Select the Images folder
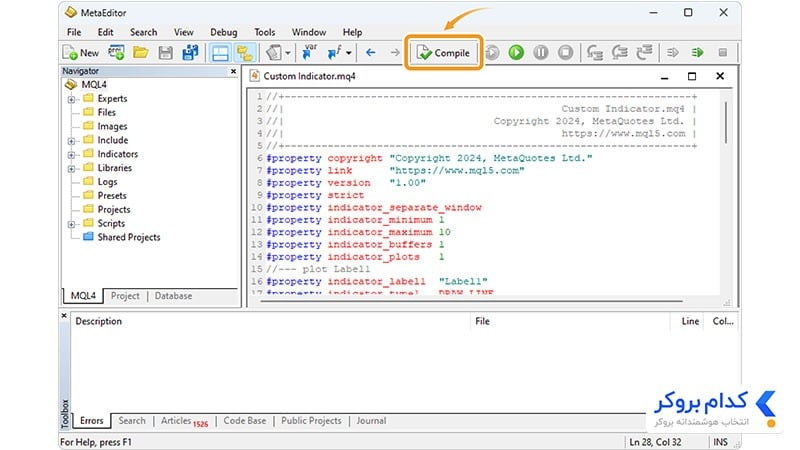 pyautogui.click(x=112, y=126)
